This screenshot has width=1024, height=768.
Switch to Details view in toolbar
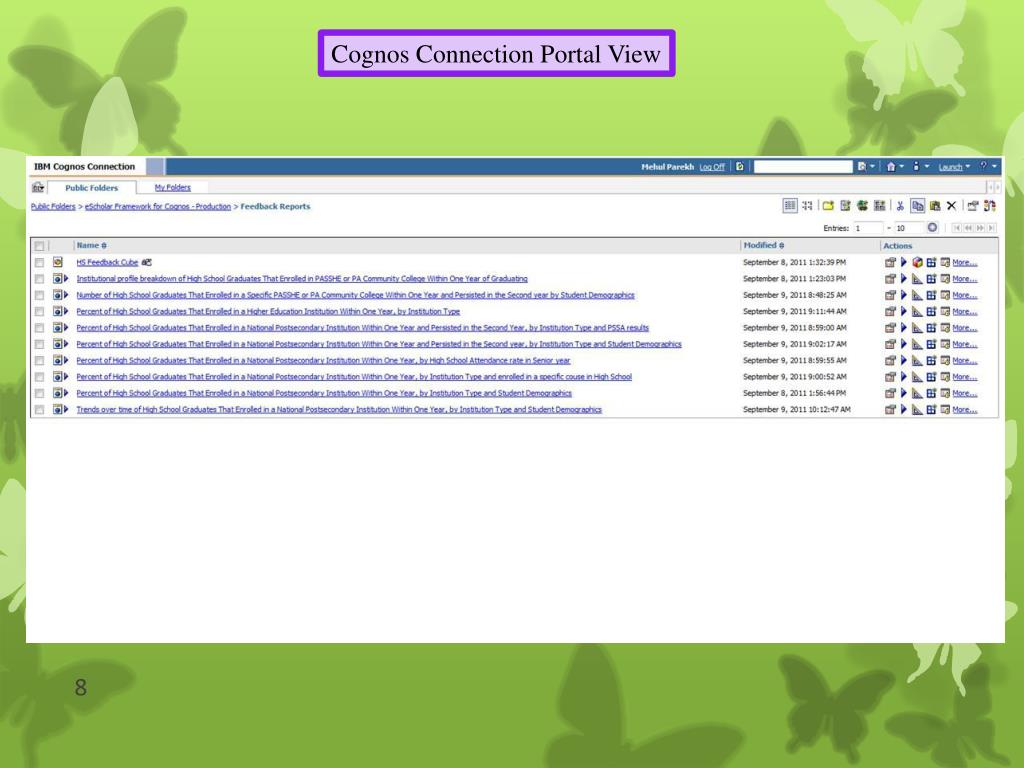[808, 206]
